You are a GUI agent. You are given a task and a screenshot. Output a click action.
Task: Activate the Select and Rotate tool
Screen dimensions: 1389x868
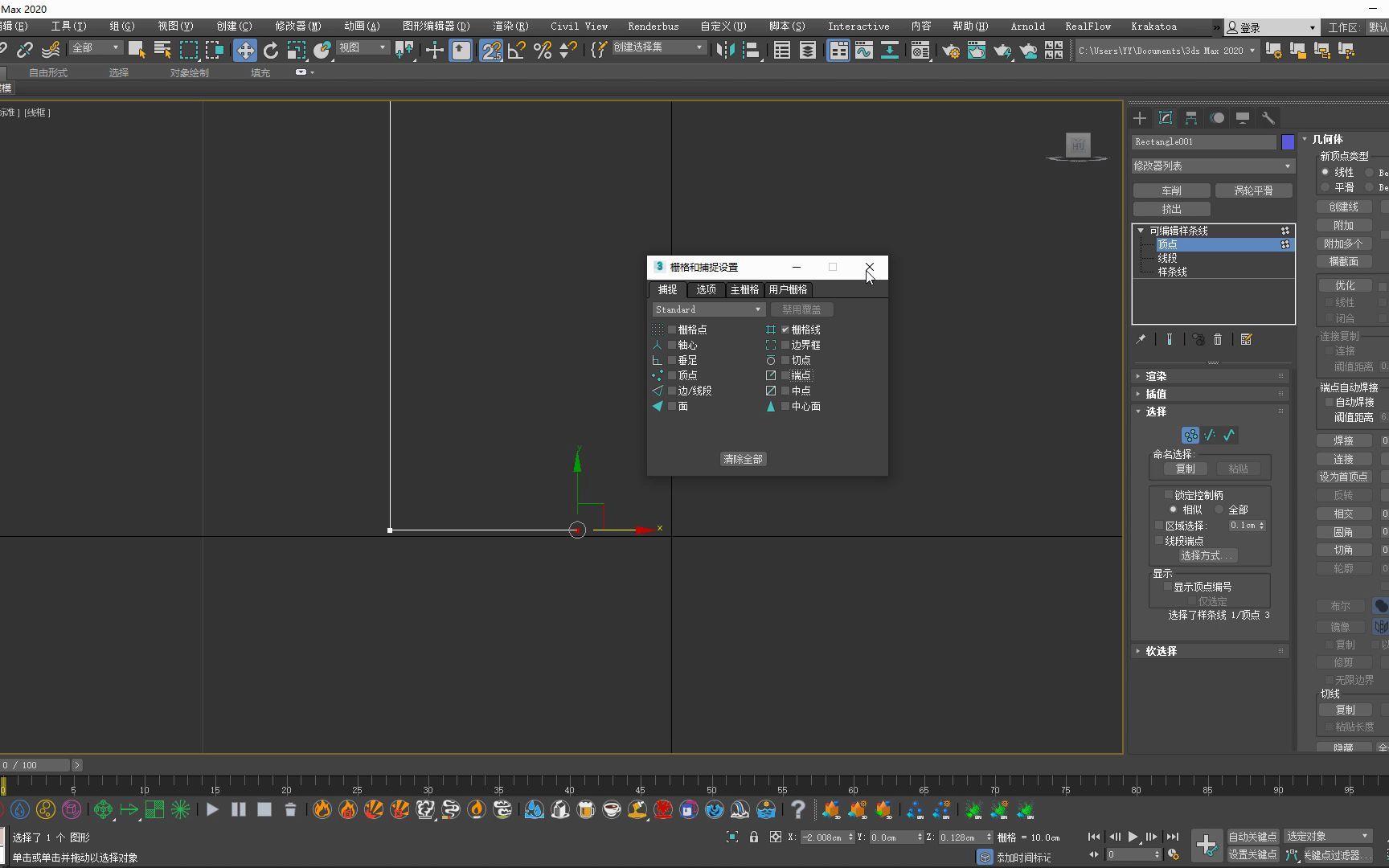point(271,50)
